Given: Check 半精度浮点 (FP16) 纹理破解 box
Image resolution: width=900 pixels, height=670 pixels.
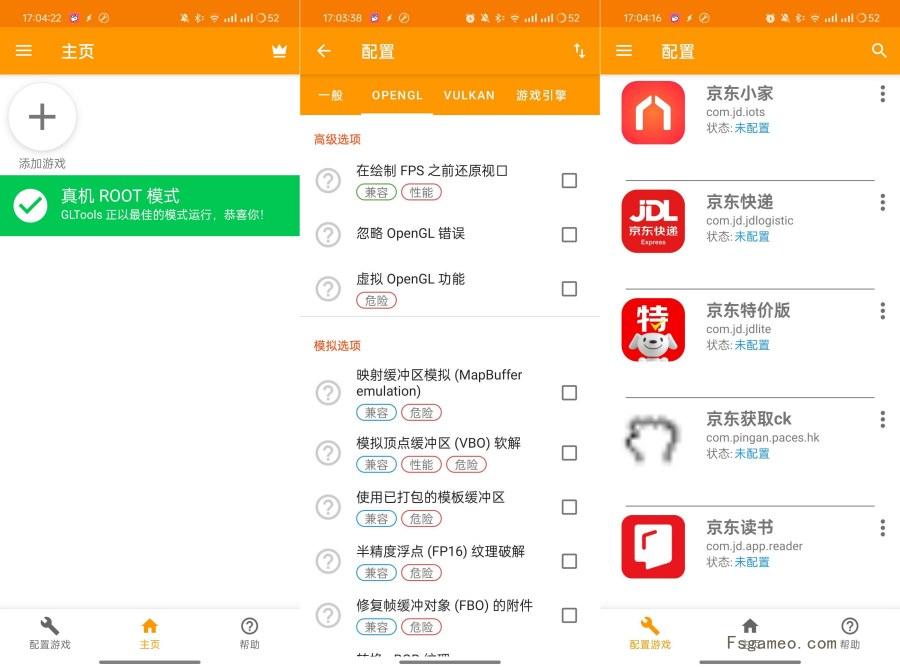Looking at the screenshot, I should (569, 561).
